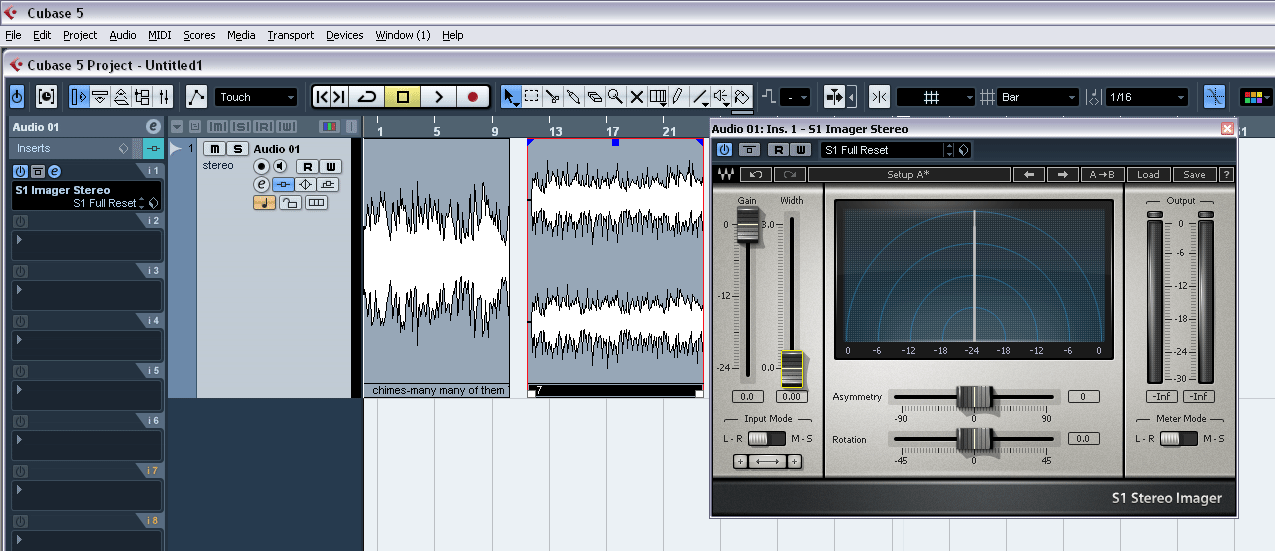Open the plugin help question mark
The image size is (1275, 551).
coord(1226,175)
